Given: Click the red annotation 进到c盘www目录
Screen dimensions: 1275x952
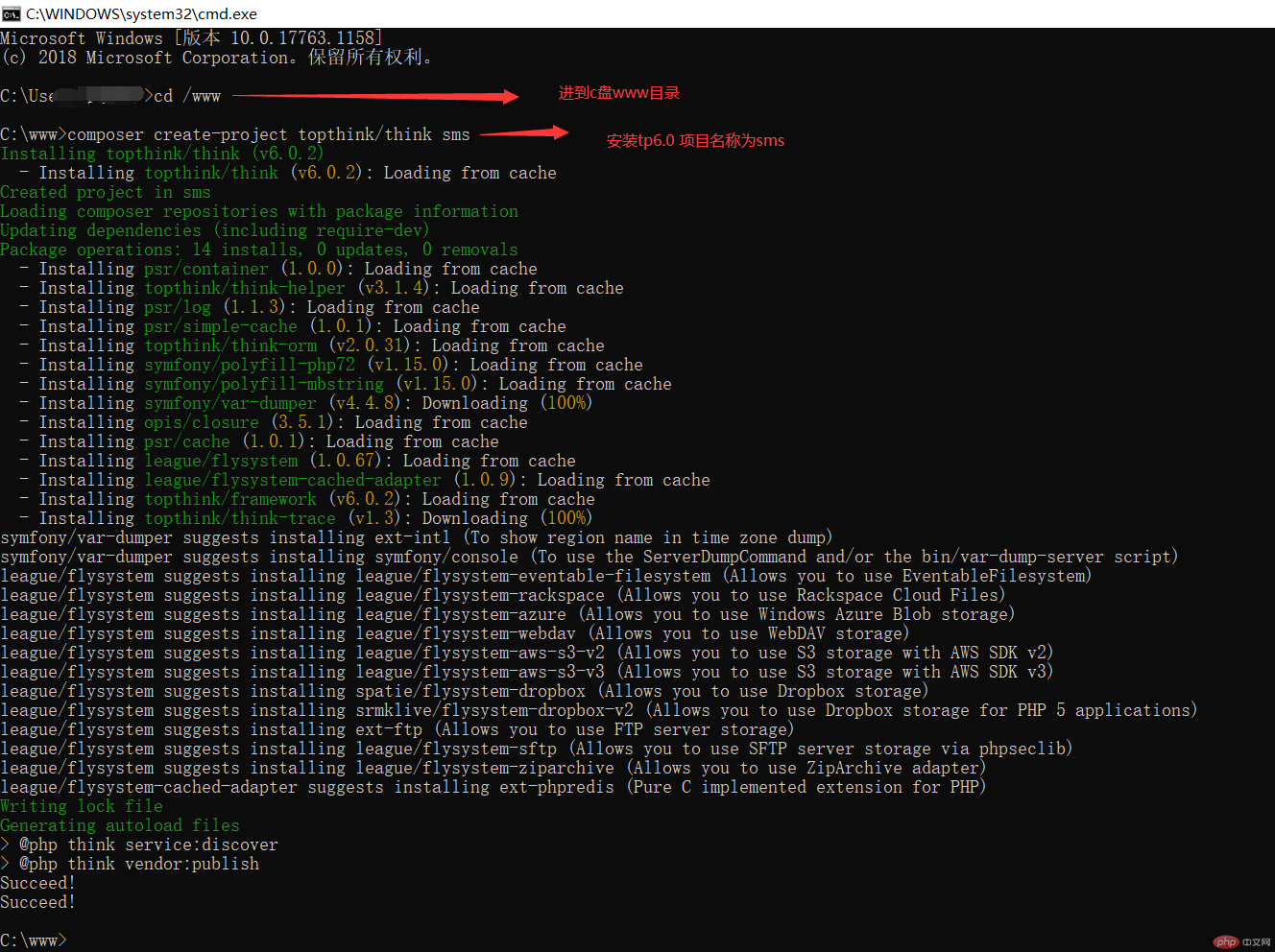Looking at the screenshot, I should tap(618, 93).
